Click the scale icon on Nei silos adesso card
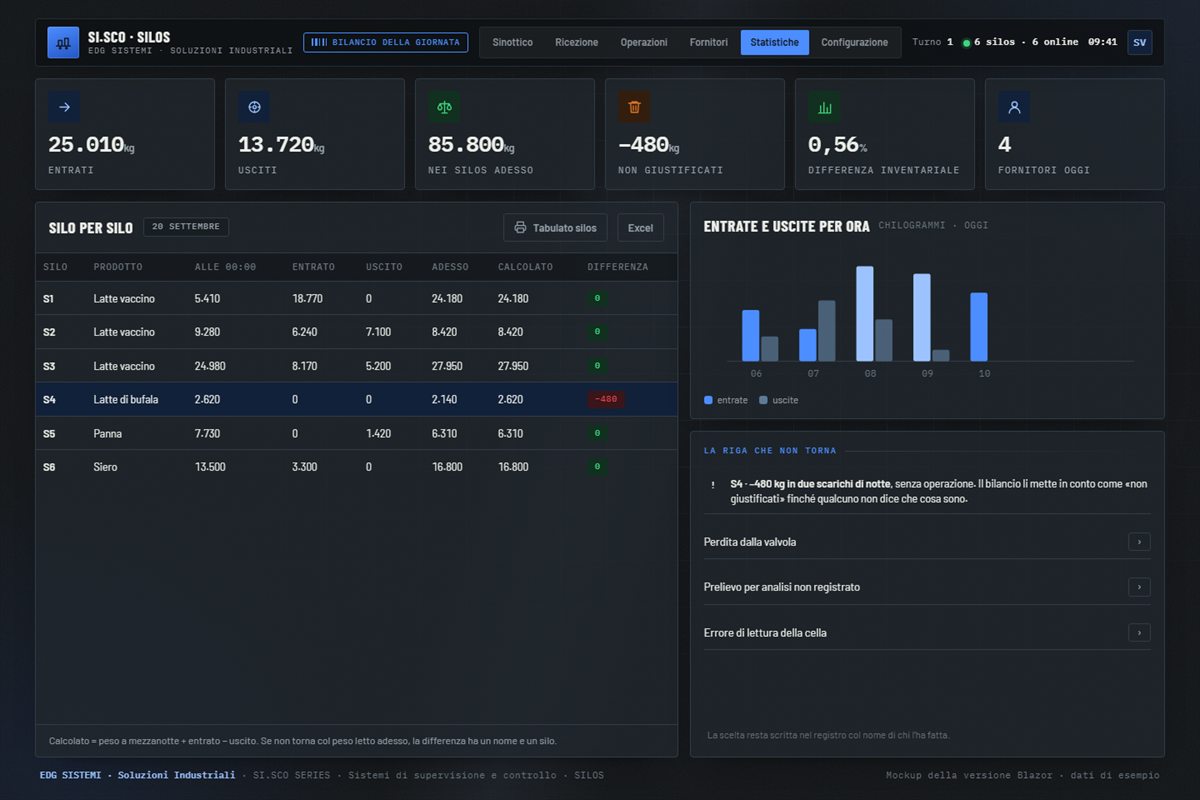 tap(444, 107)
